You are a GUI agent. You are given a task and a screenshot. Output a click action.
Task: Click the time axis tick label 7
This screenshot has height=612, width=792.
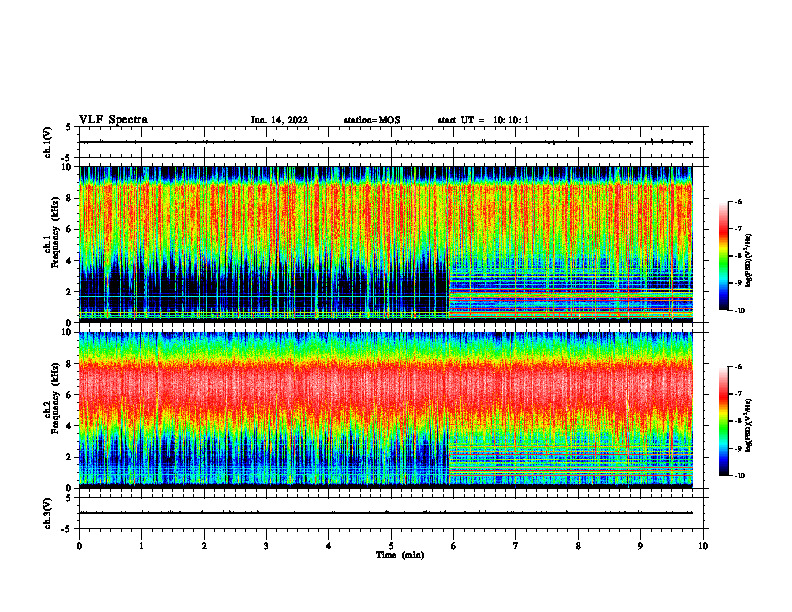(516, 546)
